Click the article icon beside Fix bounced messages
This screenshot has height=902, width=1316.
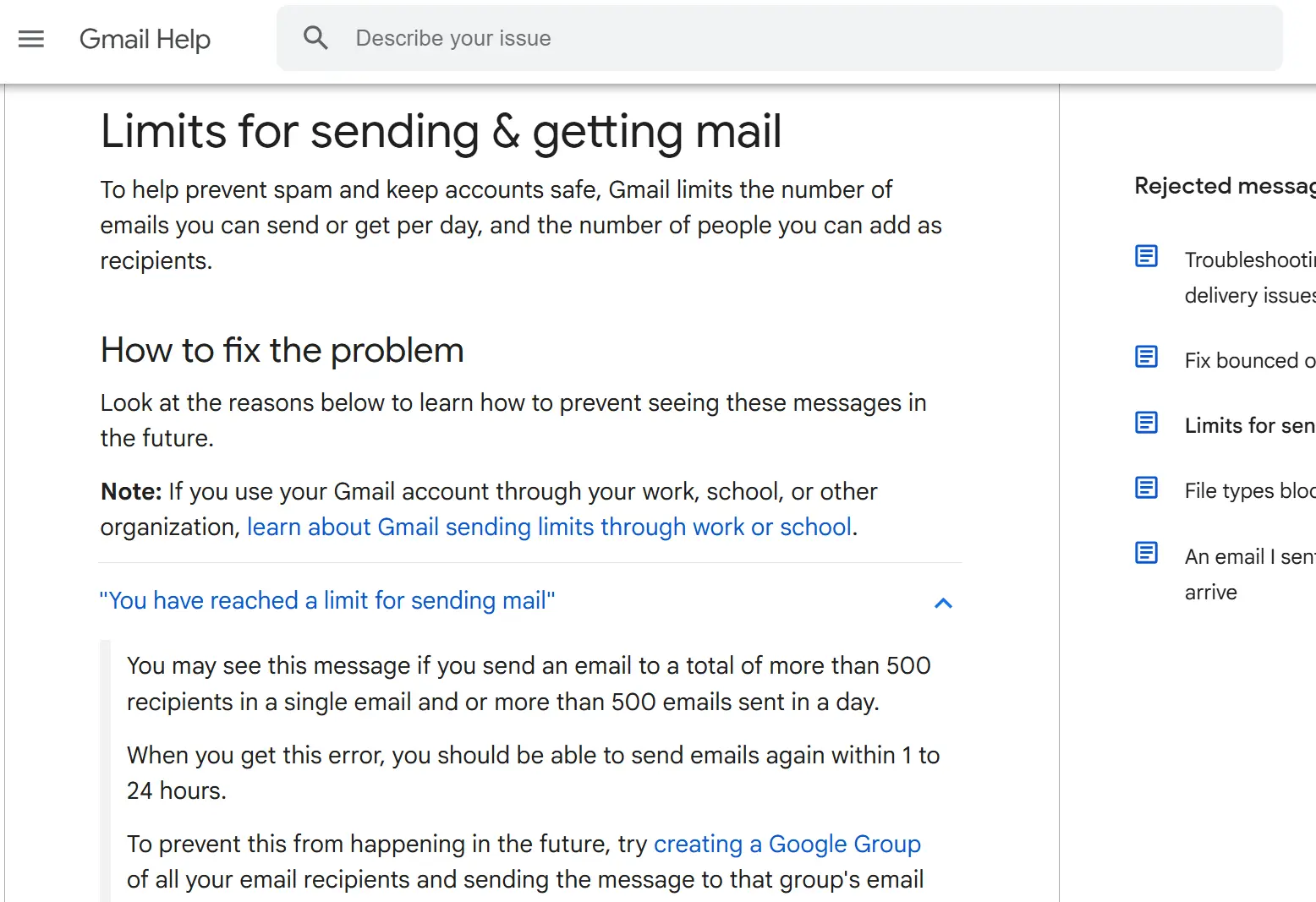point(1146,357)
